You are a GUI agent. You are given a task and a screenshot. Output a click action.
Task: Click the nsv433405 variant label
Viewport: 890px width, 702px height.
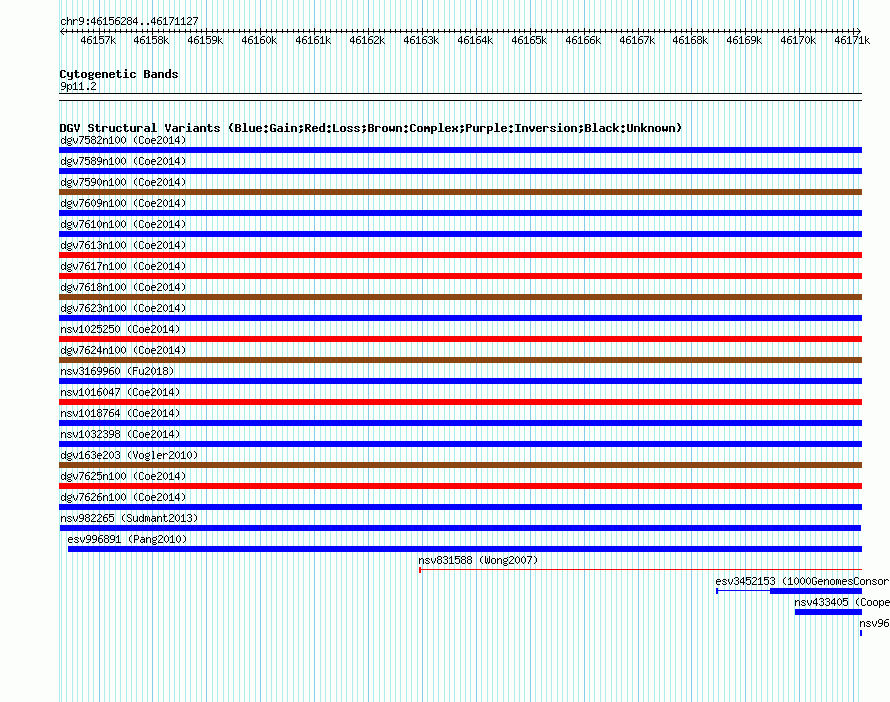842,602
